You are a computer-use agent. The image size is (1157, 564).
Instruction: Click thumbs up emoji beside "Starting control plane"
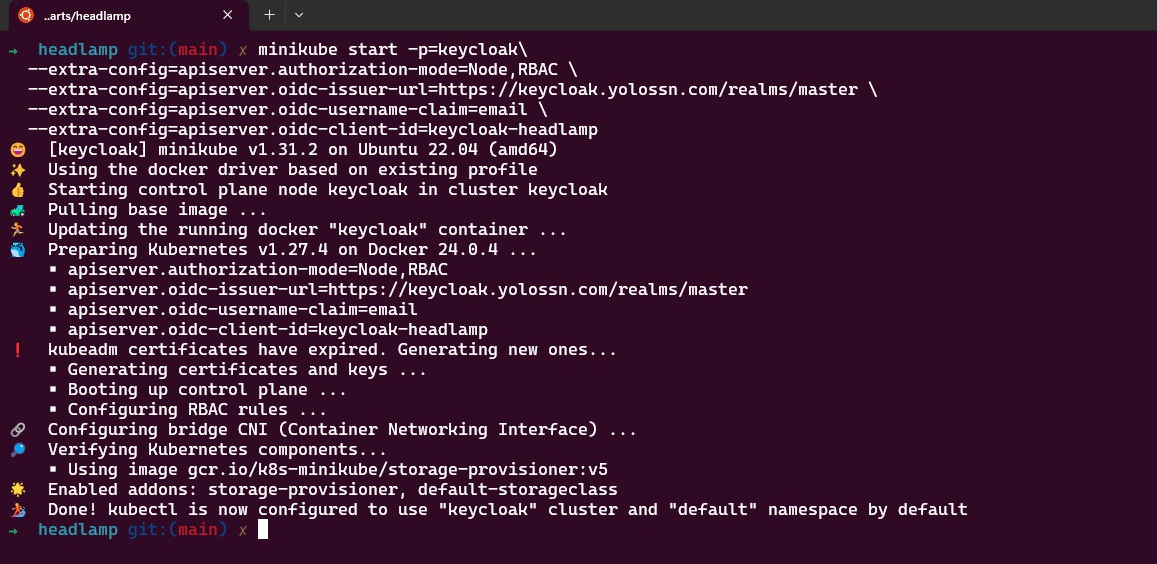pos(17,190)
